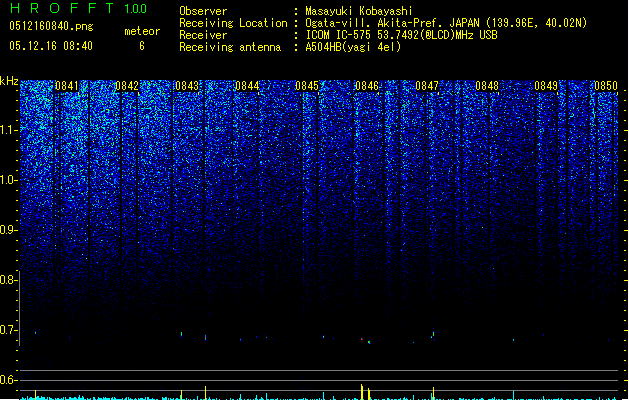Click the Receiver value ICOM IC-575
Viewport: 629px width, 400px height.
coord(339,35)
